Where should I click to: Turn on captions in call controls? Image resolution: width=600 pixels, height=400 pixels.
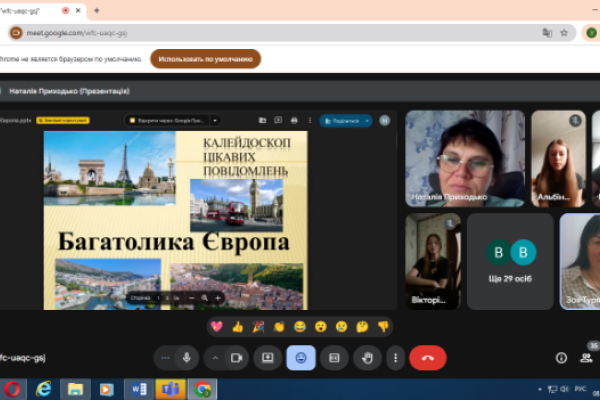tap(335, 357)
